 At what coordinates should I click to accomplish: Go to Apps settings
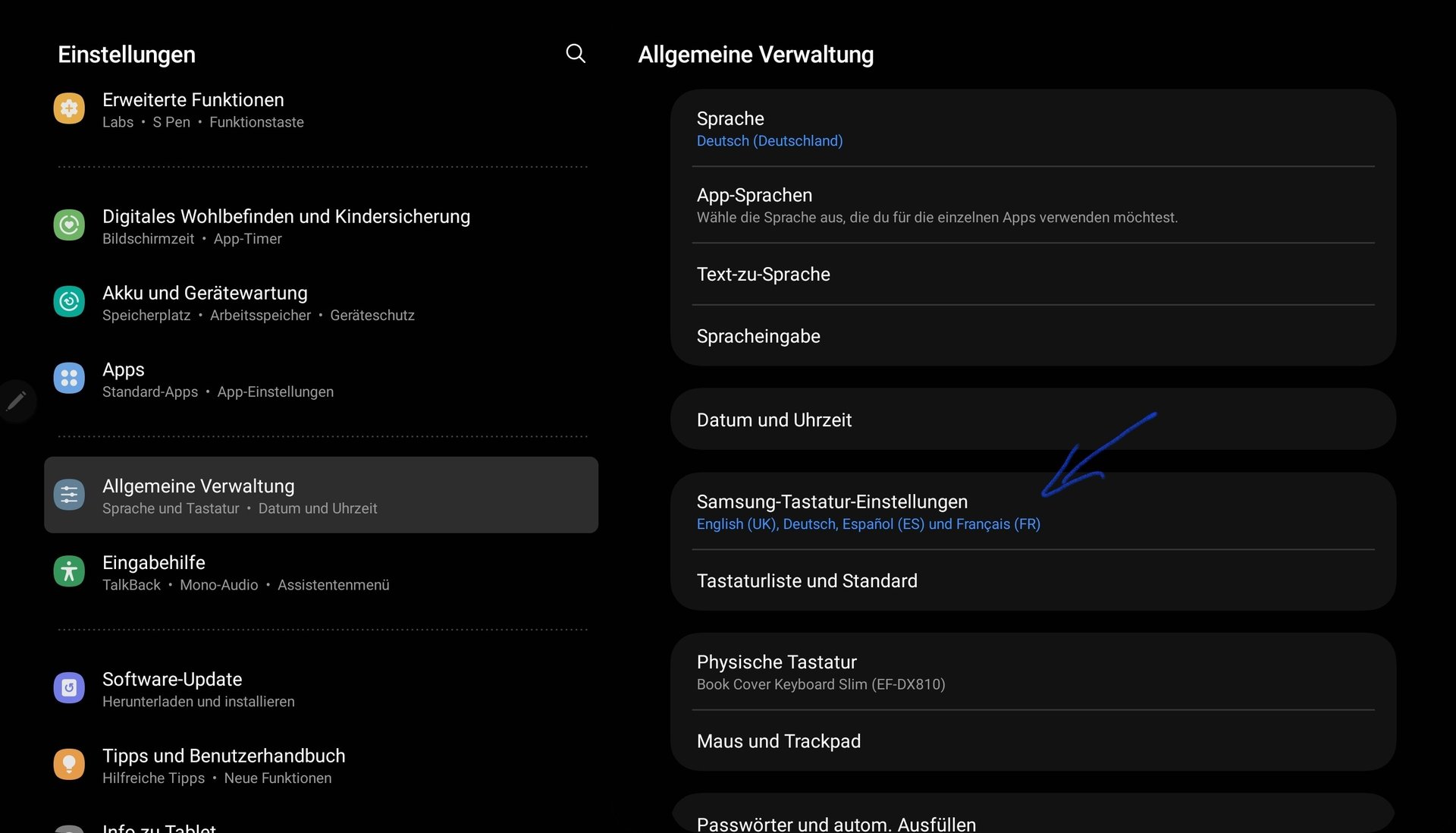(322, 379)
